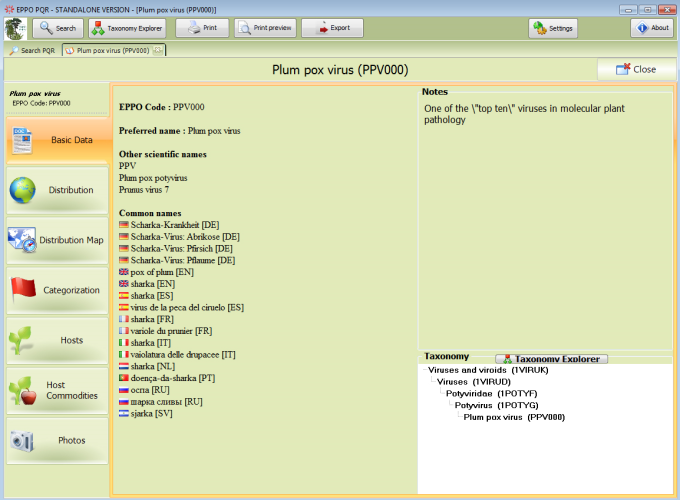Click Taxonomy Explorer button in Taxonomy panel
The width and height of the screenshot is (680, 500).
pyautogui.click(x=552, y=358)
